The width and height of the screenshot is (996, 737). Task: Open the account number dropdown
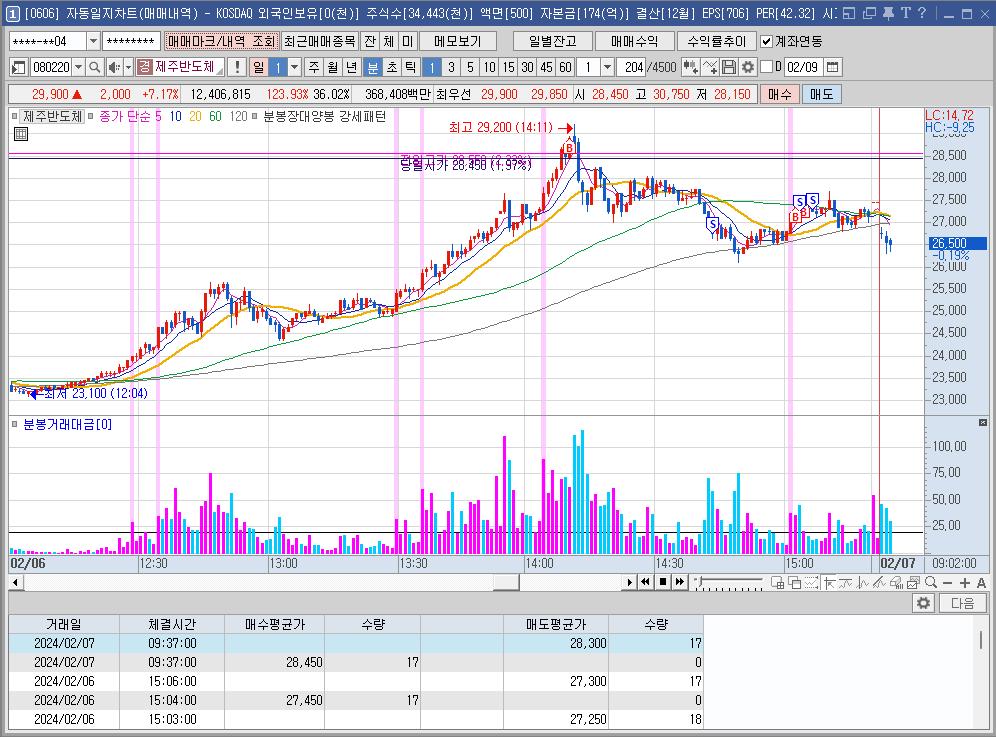point(93,41)
